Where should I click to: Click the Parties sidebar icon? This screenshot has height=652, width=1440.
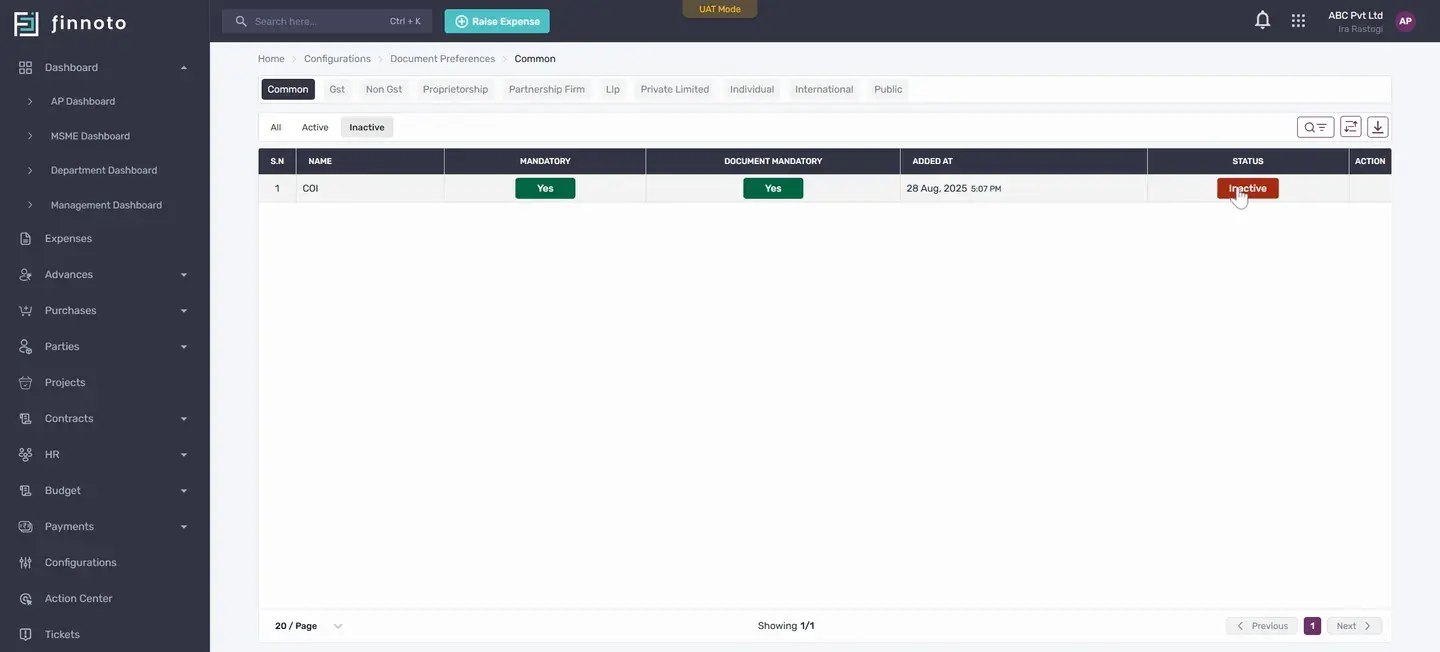tap(26, 346)
